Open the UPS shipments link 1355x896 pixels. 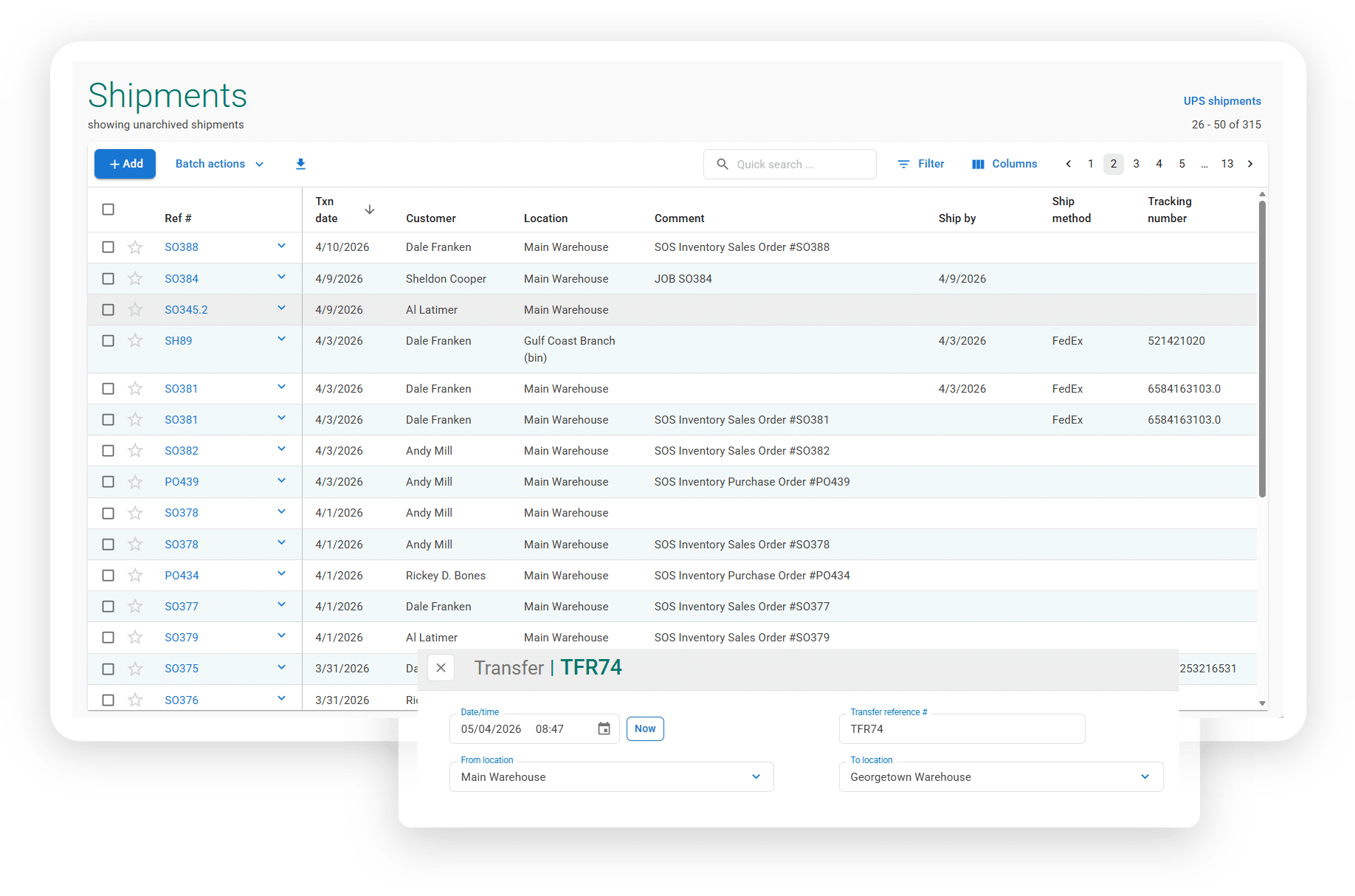[1222, 101]
